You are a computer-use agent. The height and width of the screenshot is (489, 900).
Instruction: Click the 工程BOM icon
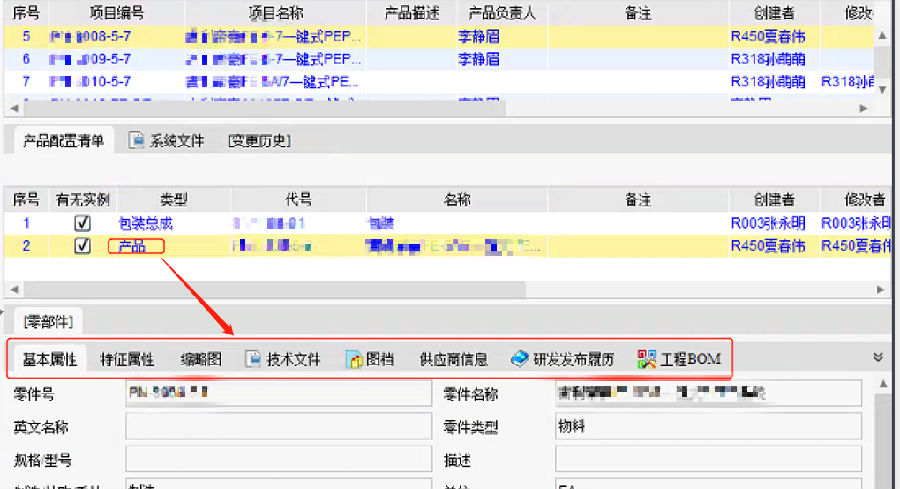tap(646, 359)
